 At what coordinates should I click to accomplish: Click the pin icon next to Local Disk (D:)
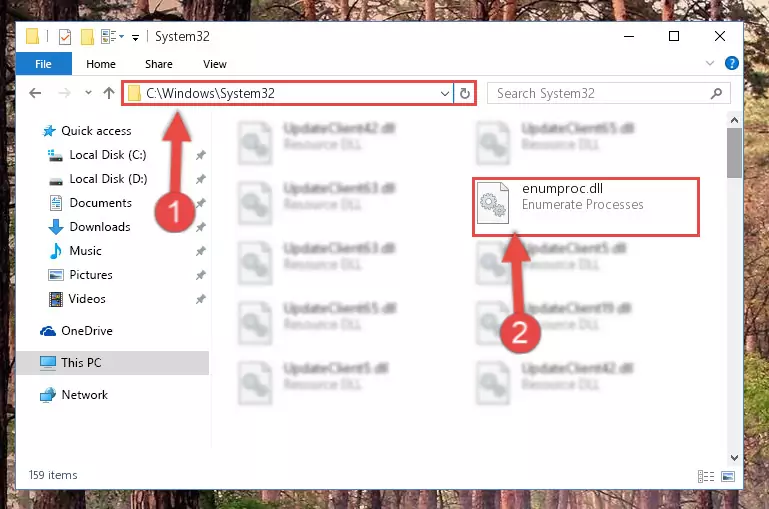200,179
